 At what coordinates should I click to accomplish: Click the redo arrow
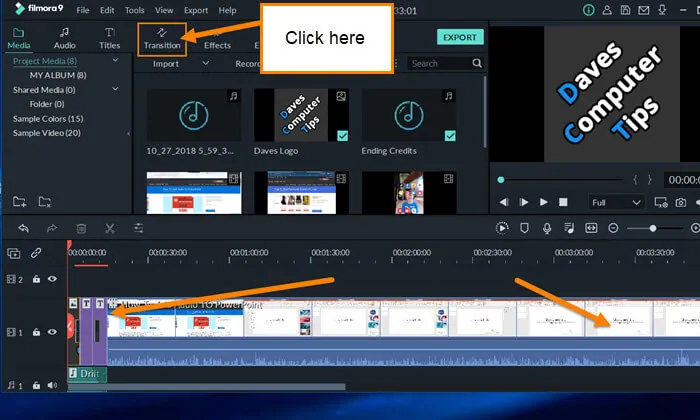(52, 229)
